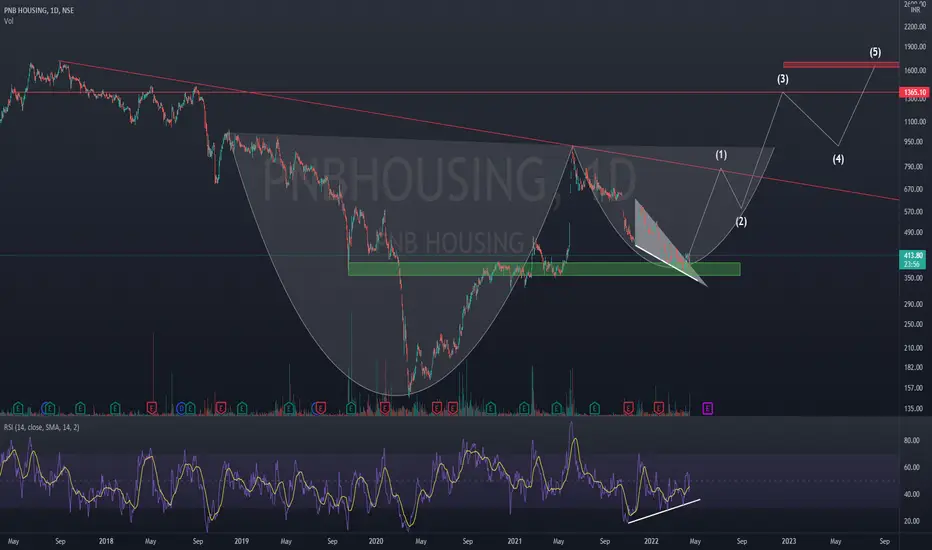Screen dimensions: 932x550
Task: Click the 950.00 price axis value
Action: (915, 142)
